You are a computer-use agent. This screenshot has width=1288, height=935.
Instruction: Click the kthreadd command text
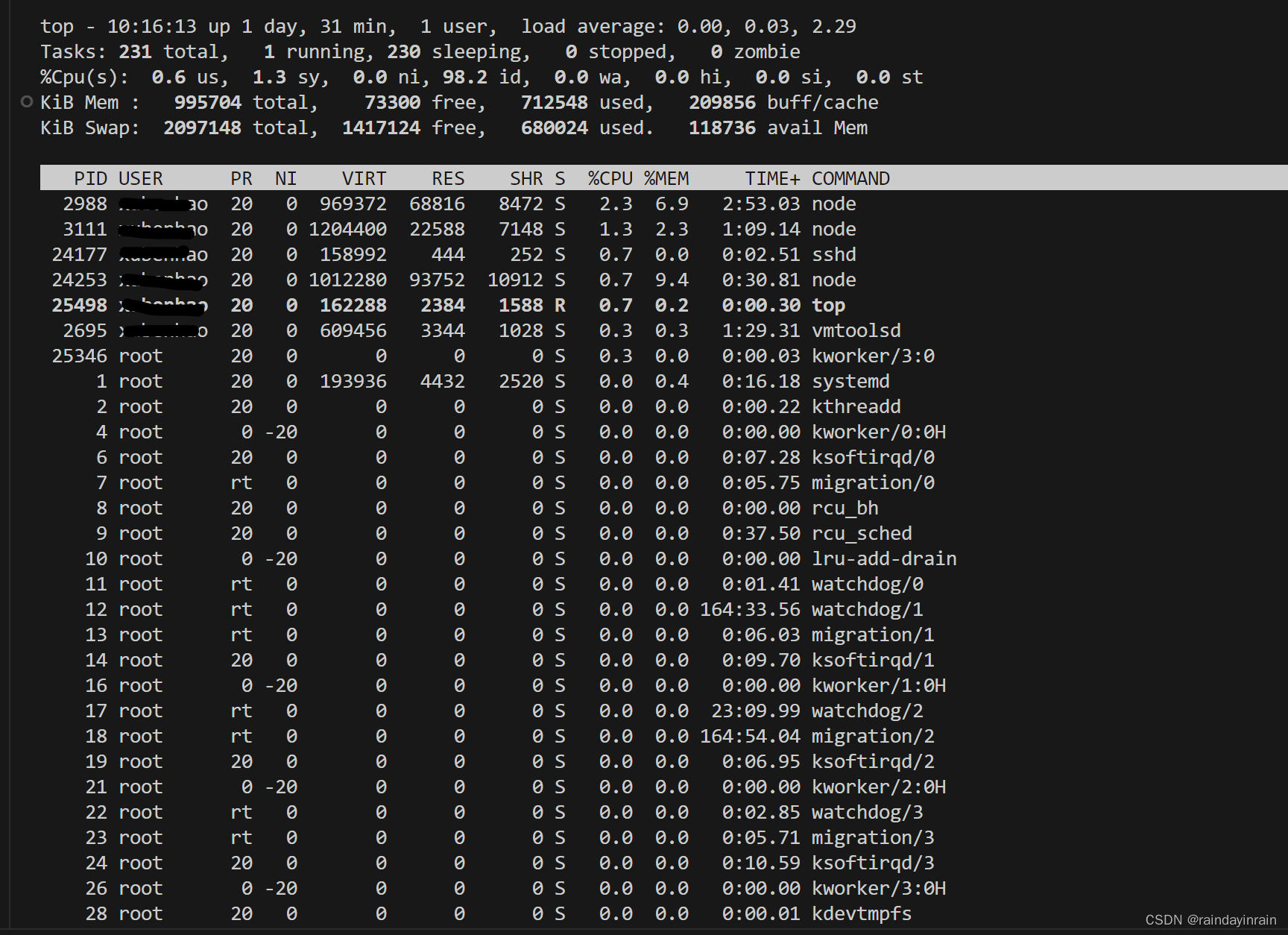(x=856, y=407)
